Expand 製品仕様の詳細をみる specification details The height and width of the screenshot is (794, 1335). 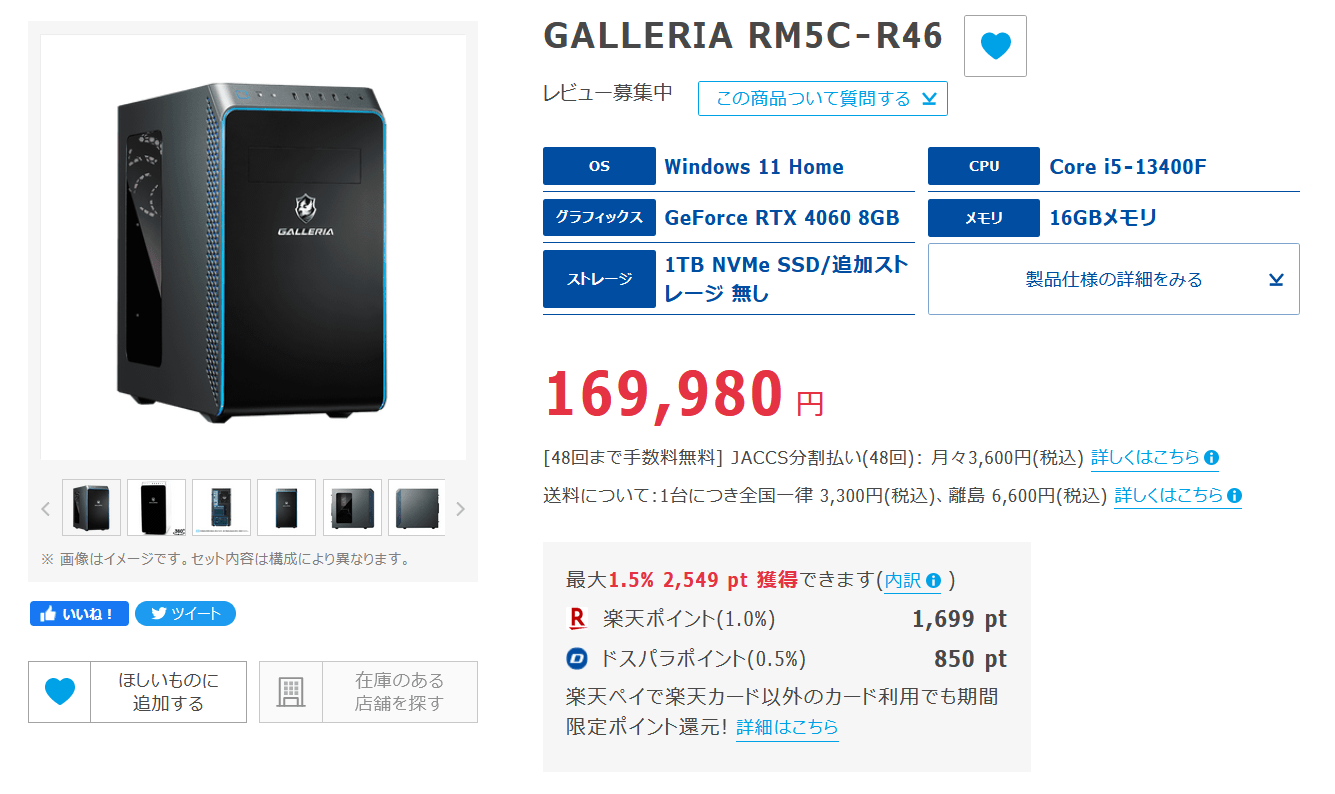click(1114, 279)
